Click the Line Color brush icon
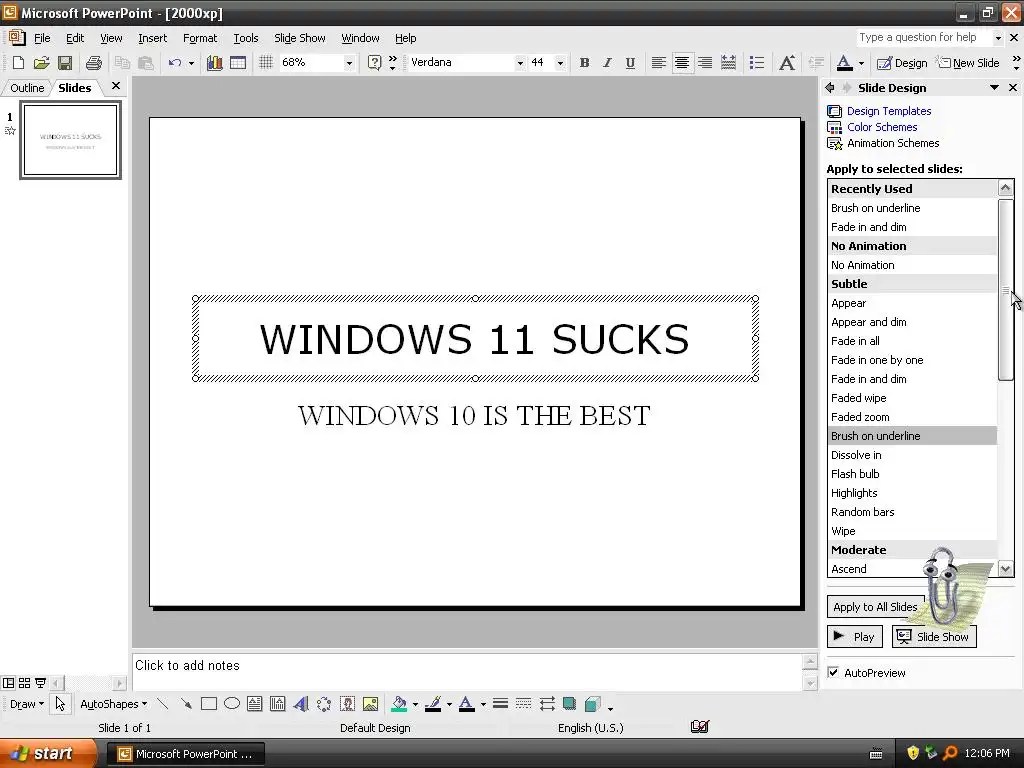1024x768 pixels. (x=433, y=704)
